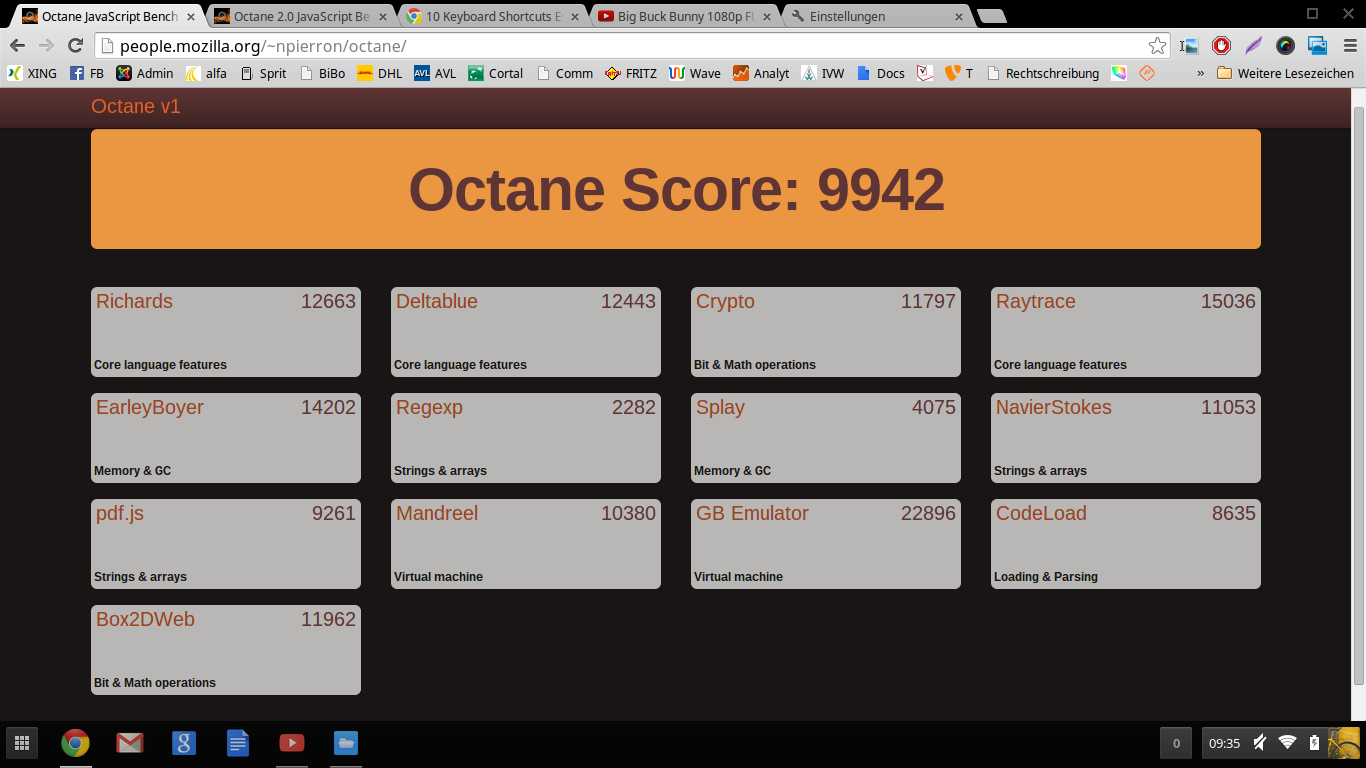The image size is (1366, 768).
Task: Click the Raytrace benchmark name
Action: 1036,301
